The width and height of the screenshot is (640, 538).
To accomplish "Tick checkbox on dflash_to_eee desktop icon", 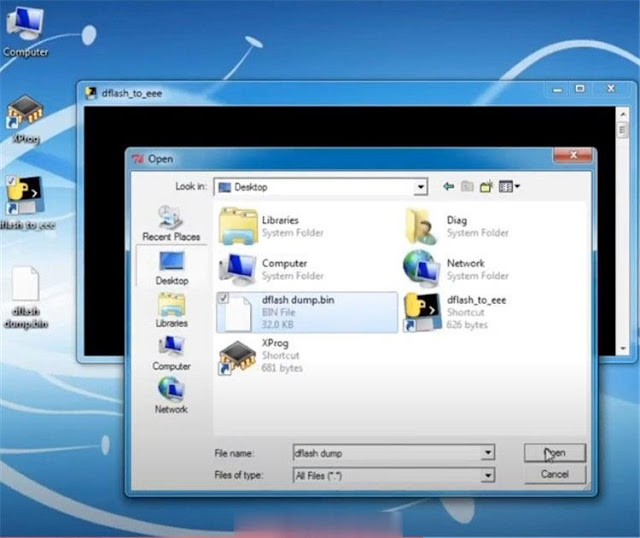I will pyautogui.click(x=11, y=181).
